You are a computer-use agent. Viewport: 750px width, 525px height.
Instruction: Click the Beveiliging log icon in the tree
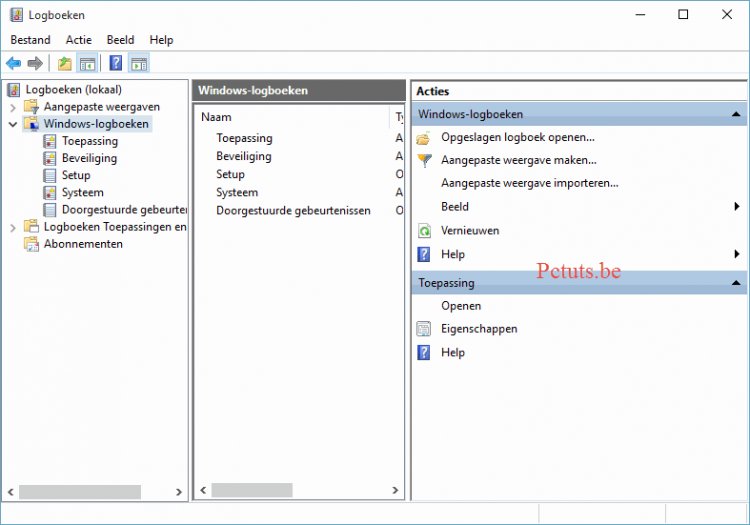click(49, 158)
